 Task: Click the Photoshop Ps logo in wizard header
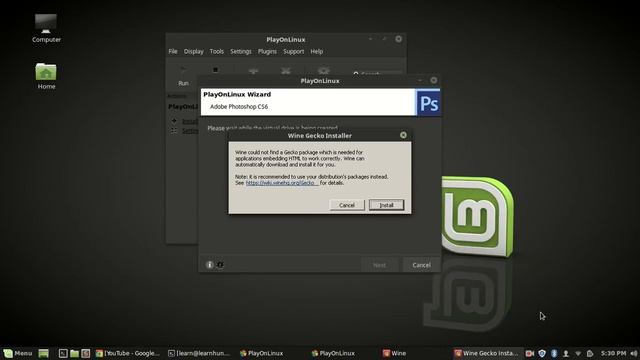click(429, 103)
